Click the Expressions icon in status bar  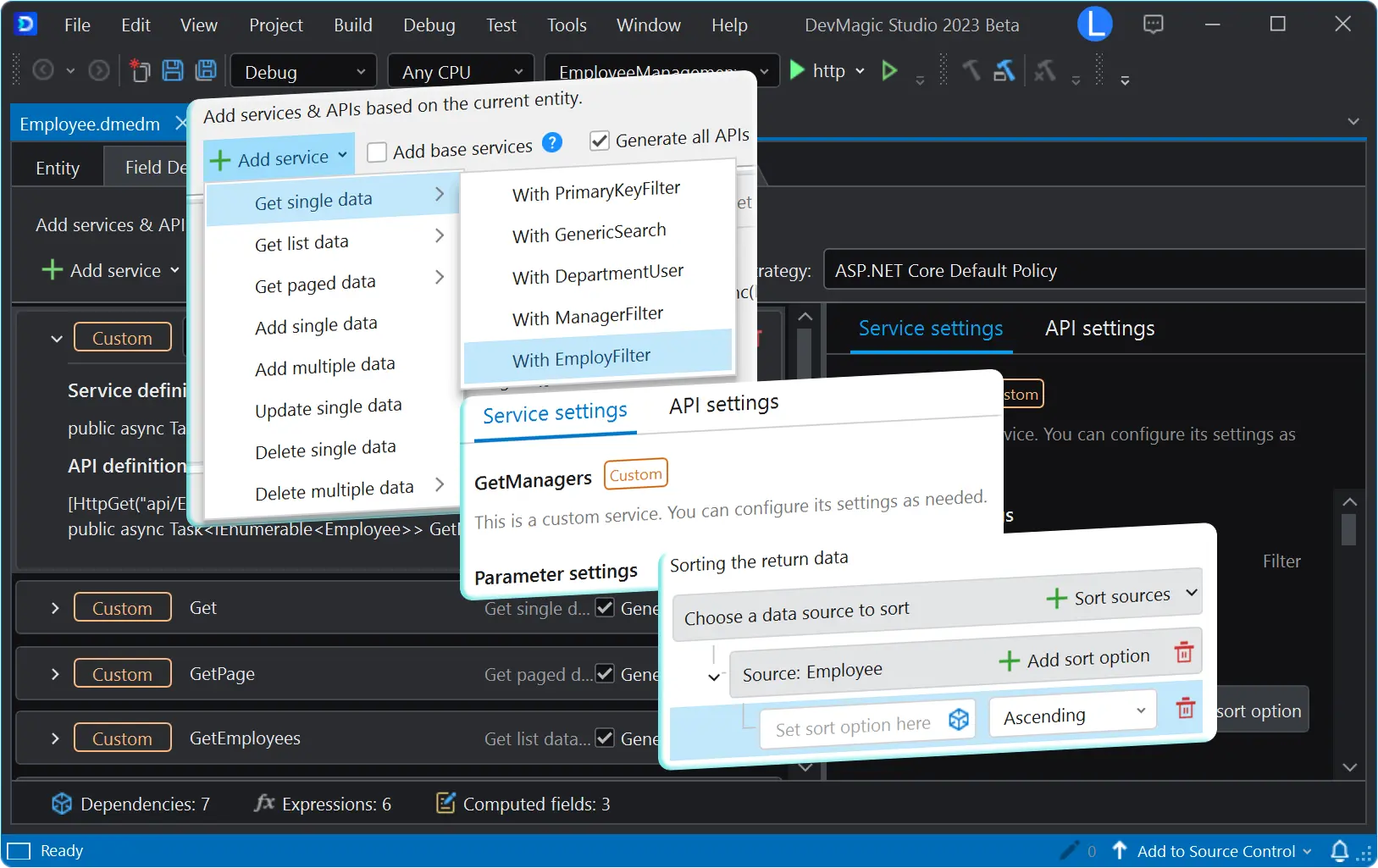tap(263, 803)
